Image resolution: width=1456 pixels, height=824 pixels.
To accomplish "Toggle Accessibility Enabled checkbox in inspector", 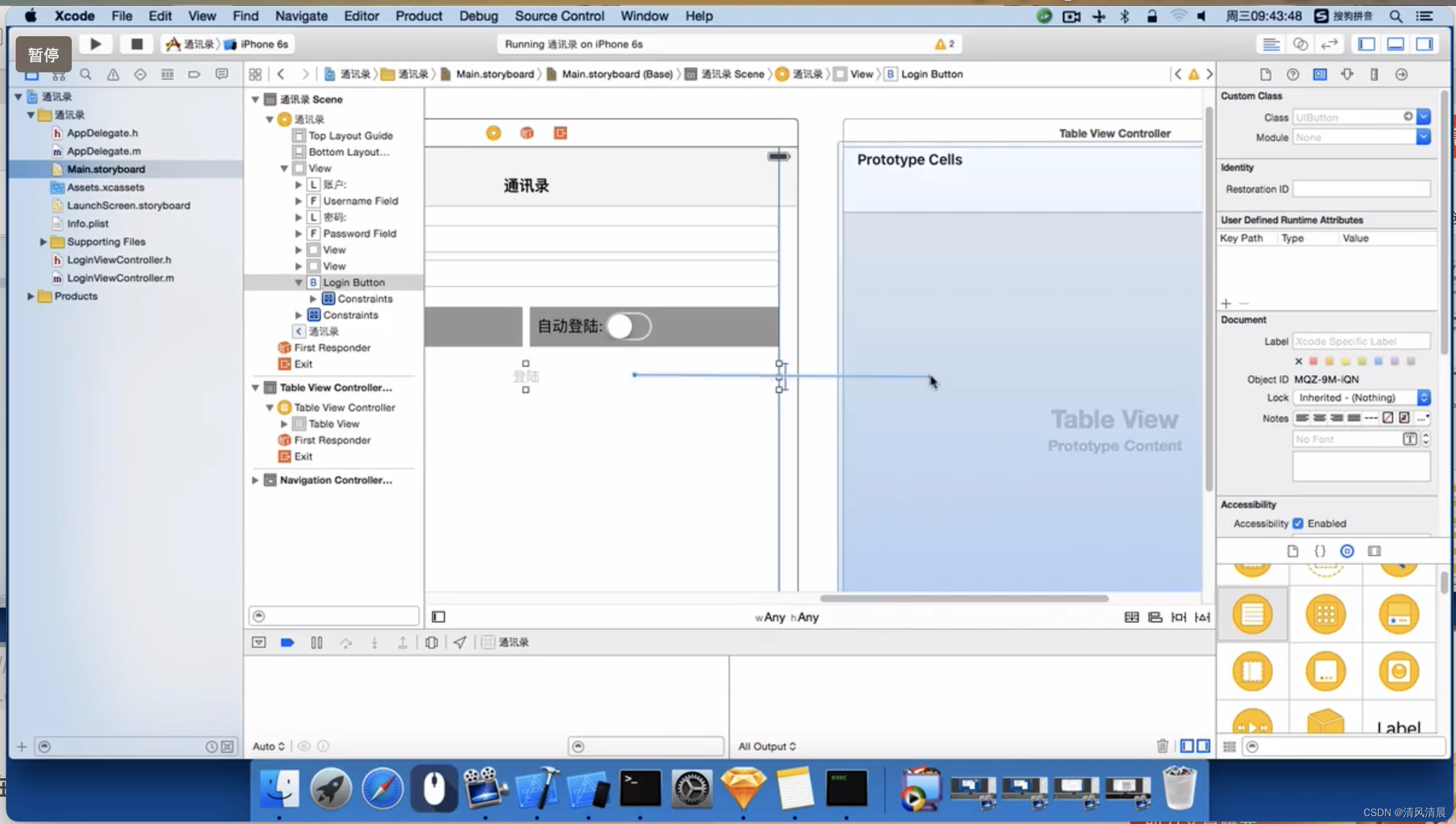I will pyautogui.click(x=1299, y=523).
